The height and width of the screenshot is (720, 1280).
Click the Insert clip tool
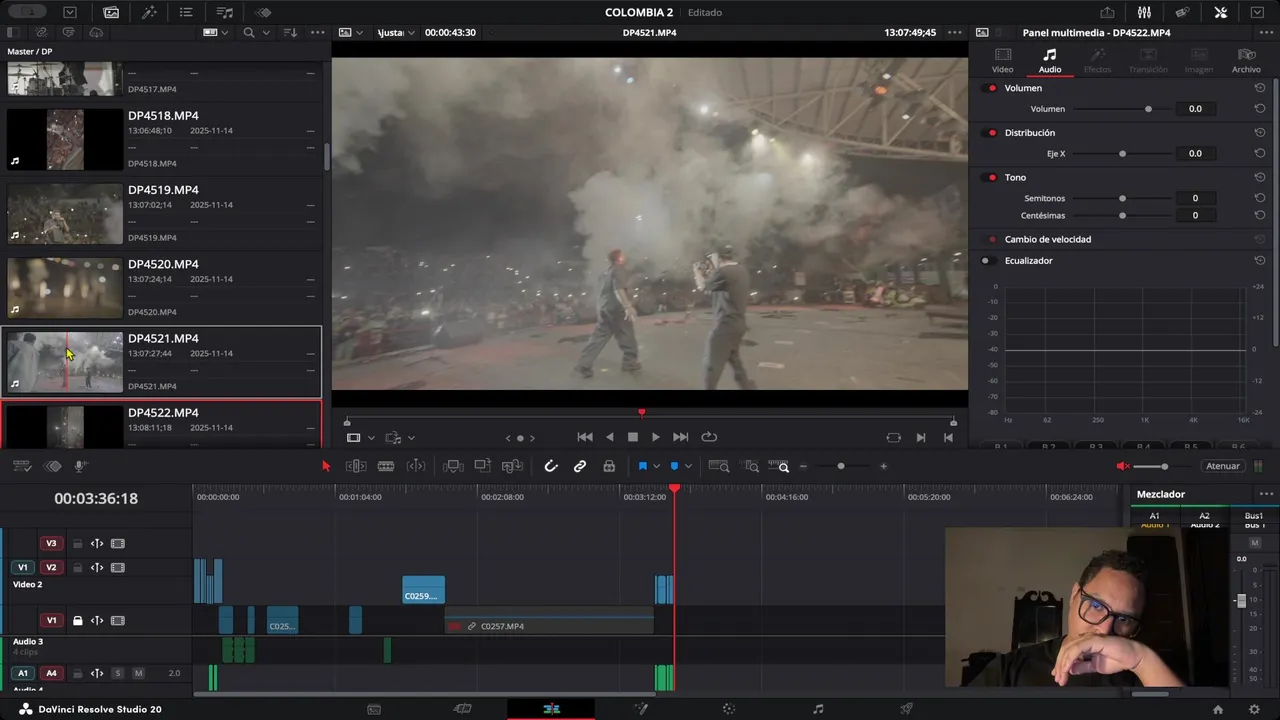(453, 466)
